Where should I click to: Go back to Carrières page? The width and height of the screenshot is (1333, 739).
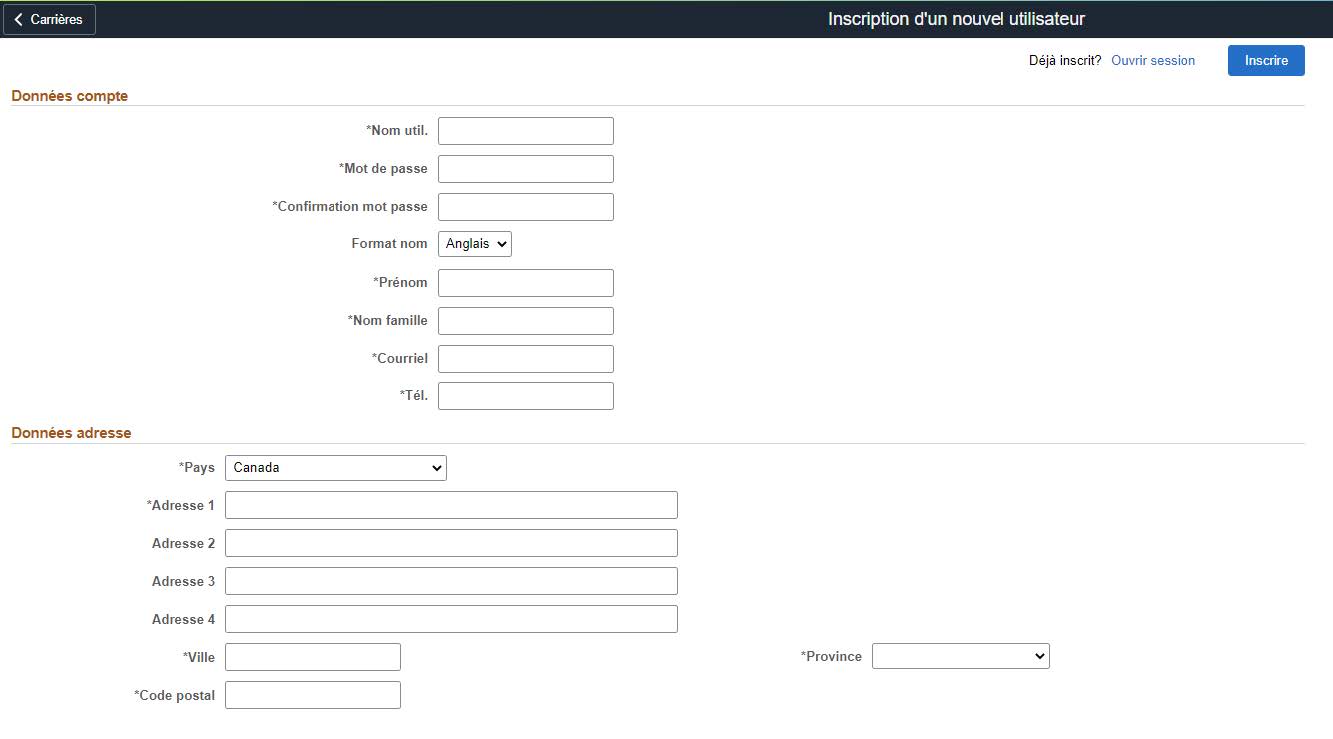coord(49,20)
